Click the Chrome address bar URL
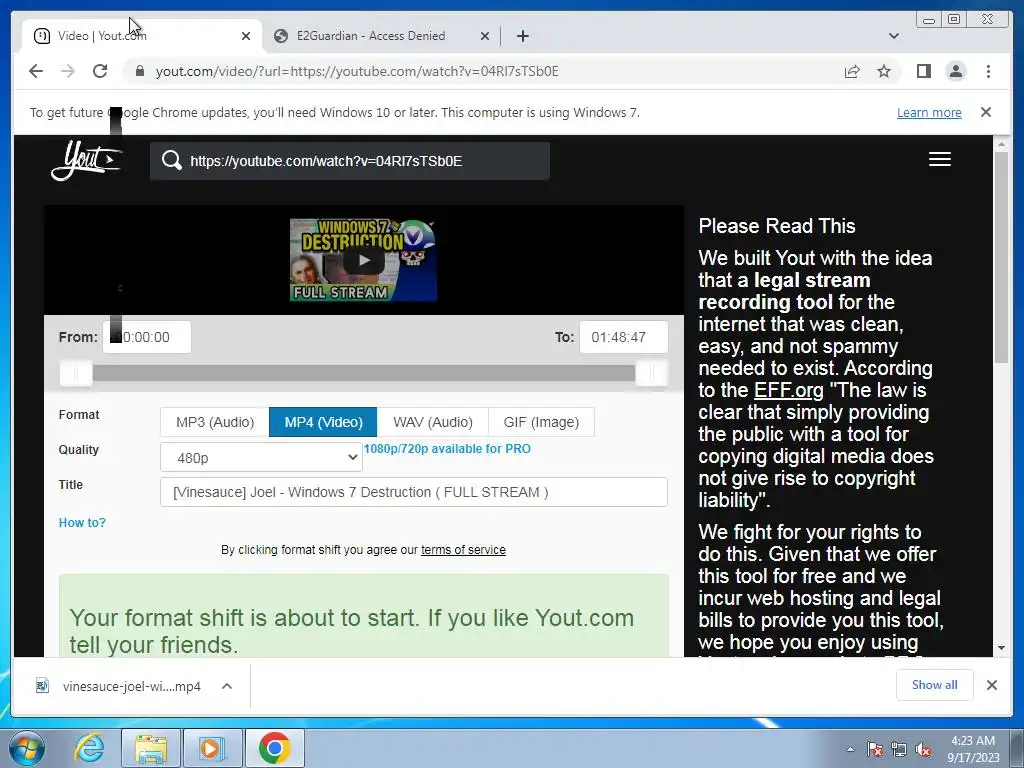The width and height of the screenshot is (1024, 768). (x=357, y=71)
